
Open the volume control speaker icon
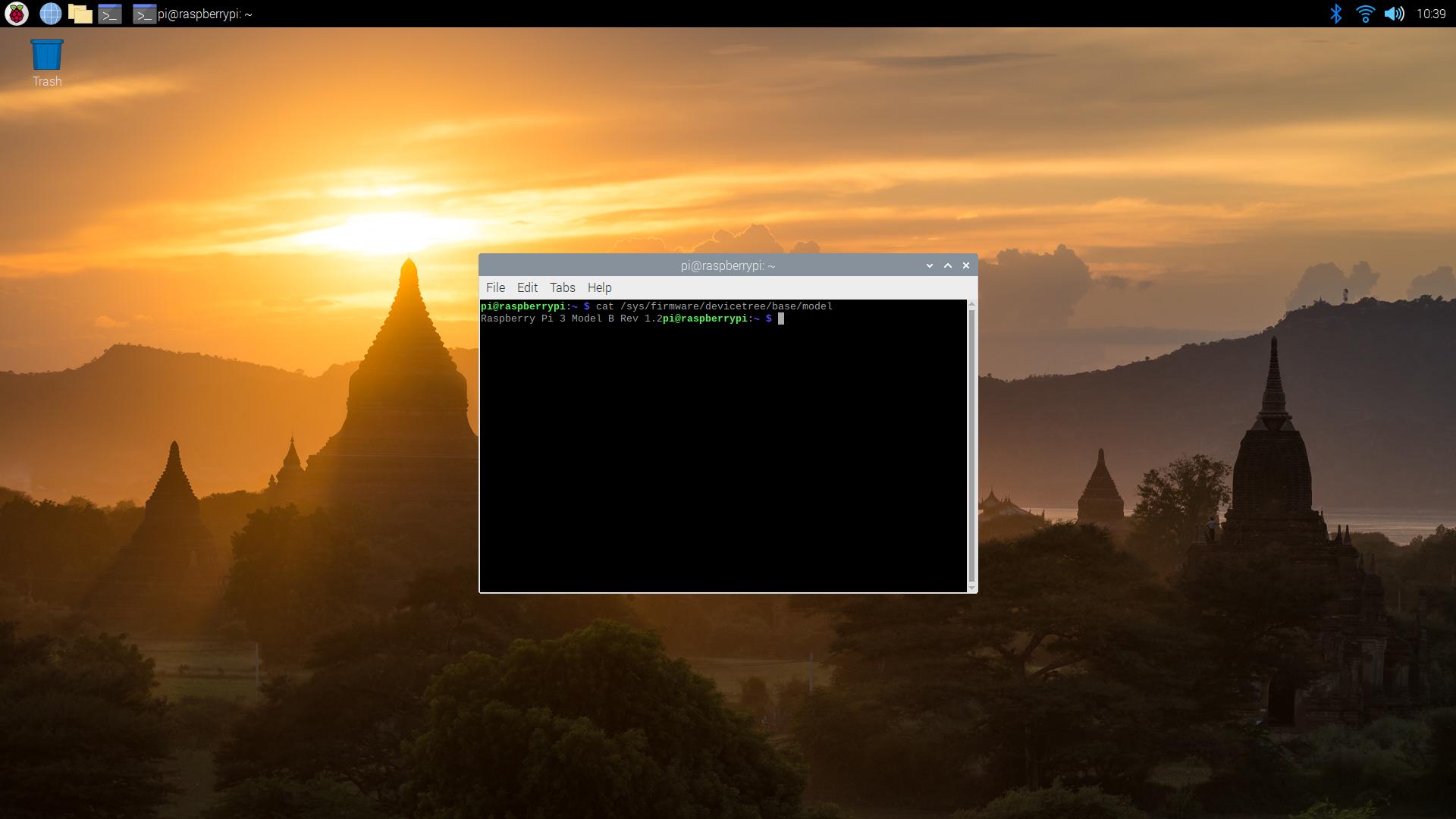[1394, 14]
